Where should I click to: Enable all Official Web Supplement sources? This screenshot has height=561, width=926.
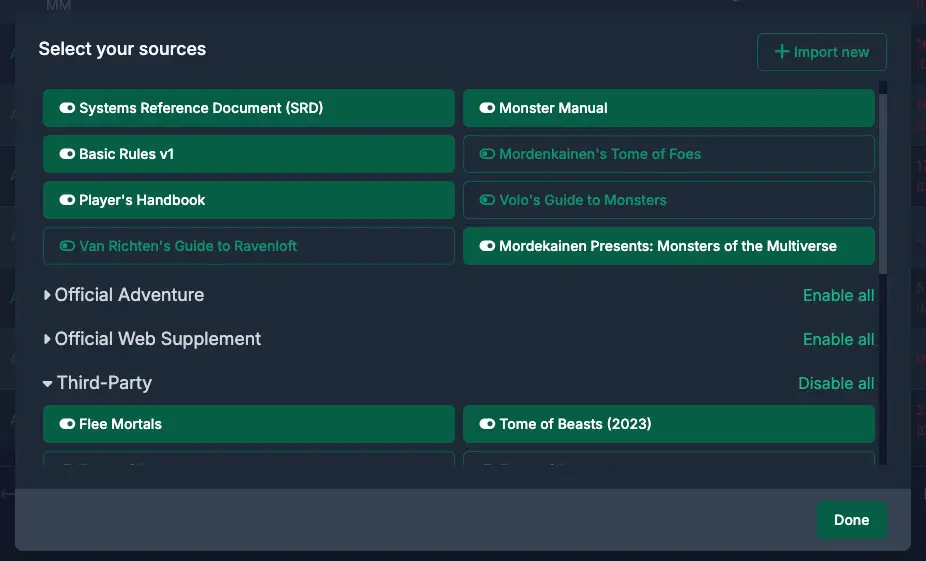[x=838, y=340]
